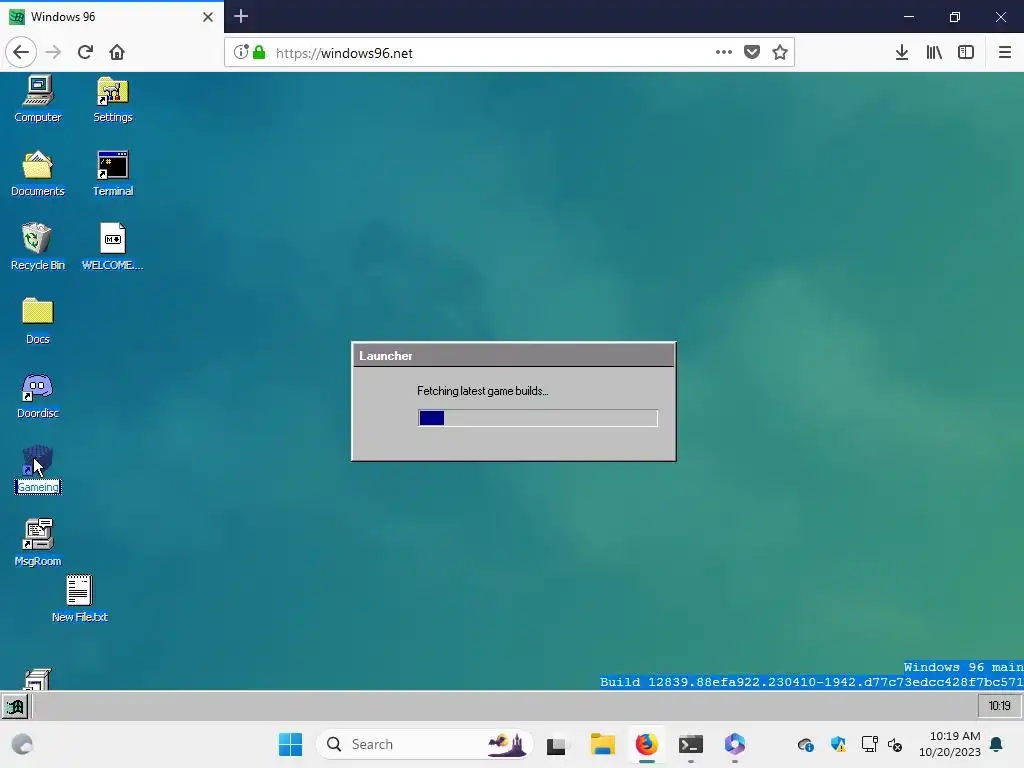This screenshot has height=768, width=1024.
Task: Open the Windows Security tray icon
Action: point(839,744)
